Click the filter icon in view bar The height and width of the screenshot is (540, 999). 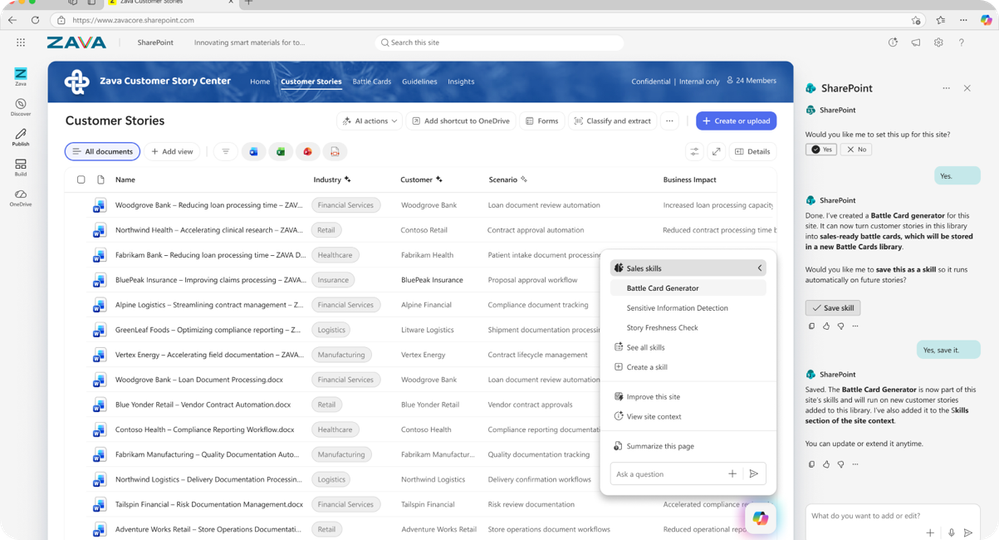coord(226,152)
